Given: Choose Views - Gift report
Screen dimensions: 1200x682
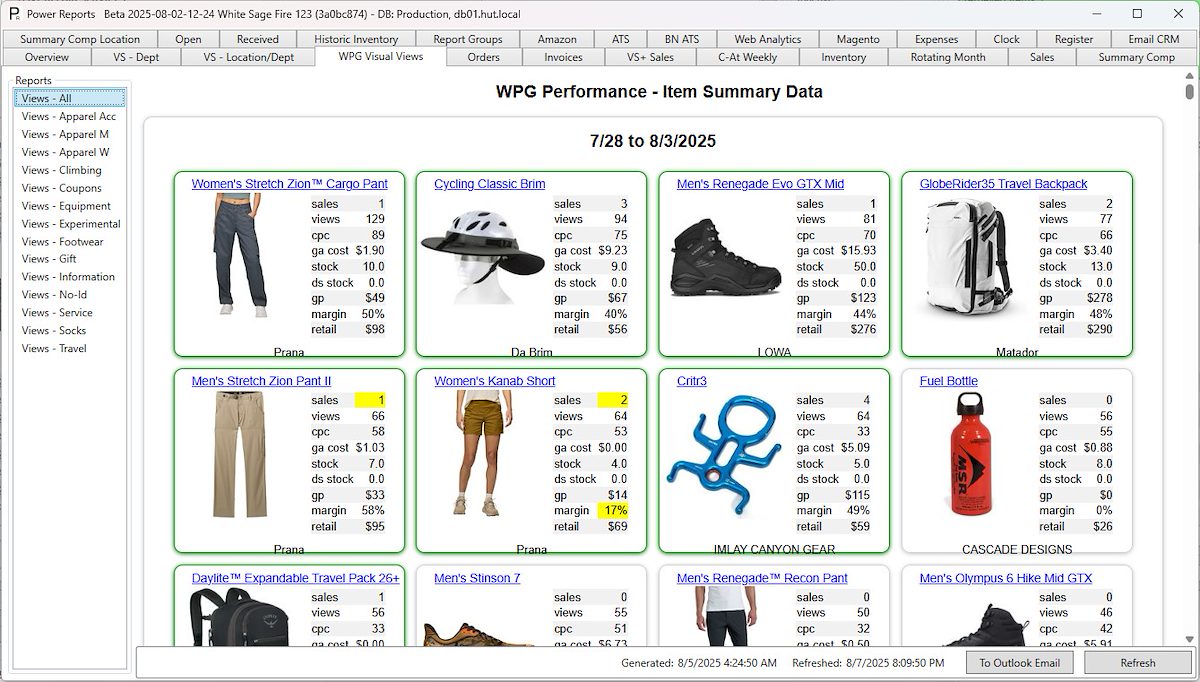Looking at the screenshot, I should pyautogui.click(x=69, y=259).
